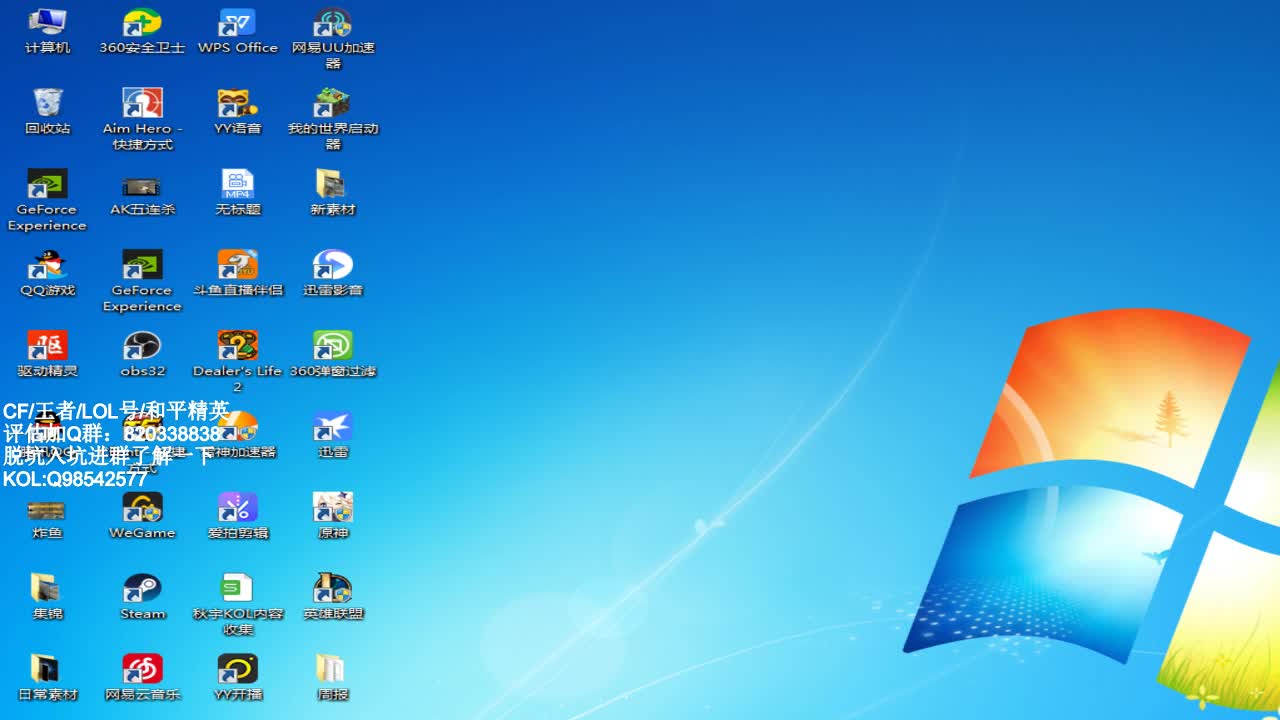
Task: Open the WPS Office shortcut
Action: 238,31
